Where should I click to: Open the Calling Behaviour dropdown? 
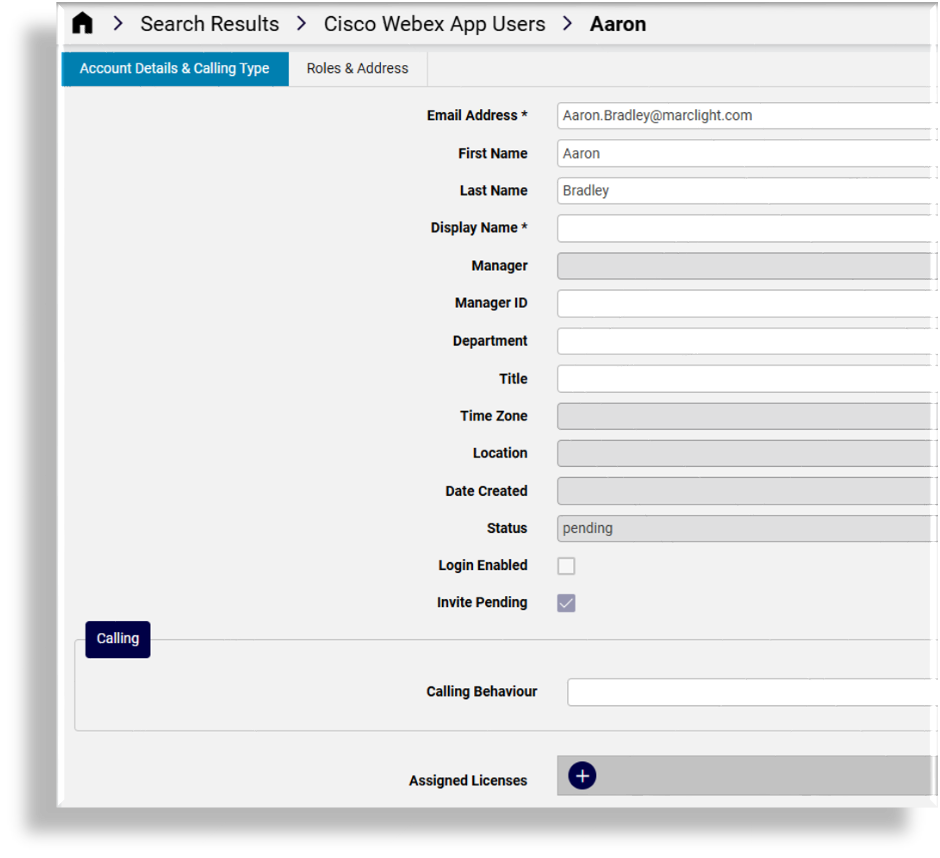point(748,691)
